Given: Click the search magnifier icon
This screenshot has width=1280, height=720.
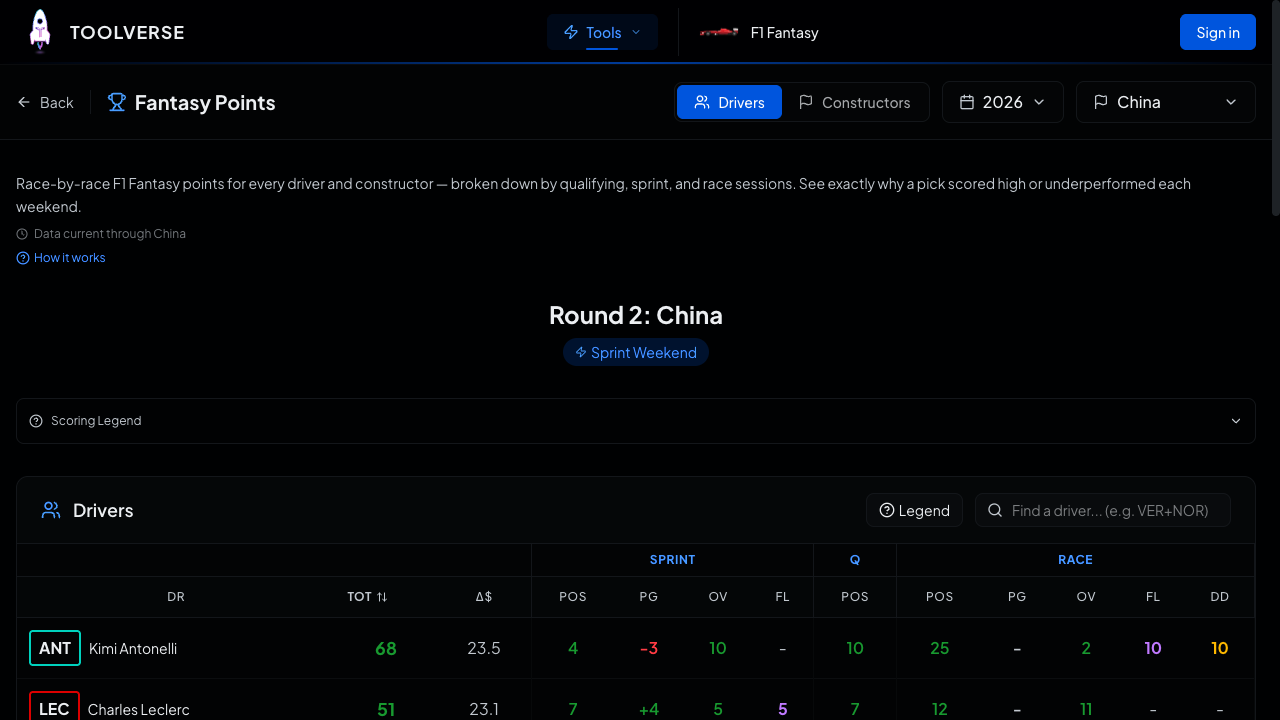Looking at the screenshot, I should [x=995, y=510].
